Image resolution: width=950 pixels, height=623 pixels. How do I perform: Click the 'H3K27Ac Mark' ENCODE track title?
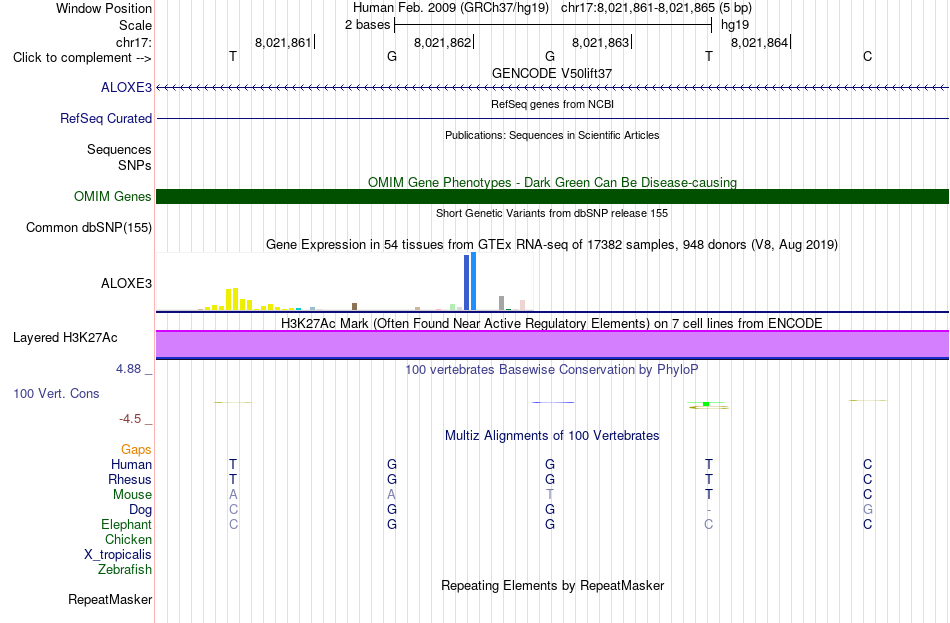552,324
